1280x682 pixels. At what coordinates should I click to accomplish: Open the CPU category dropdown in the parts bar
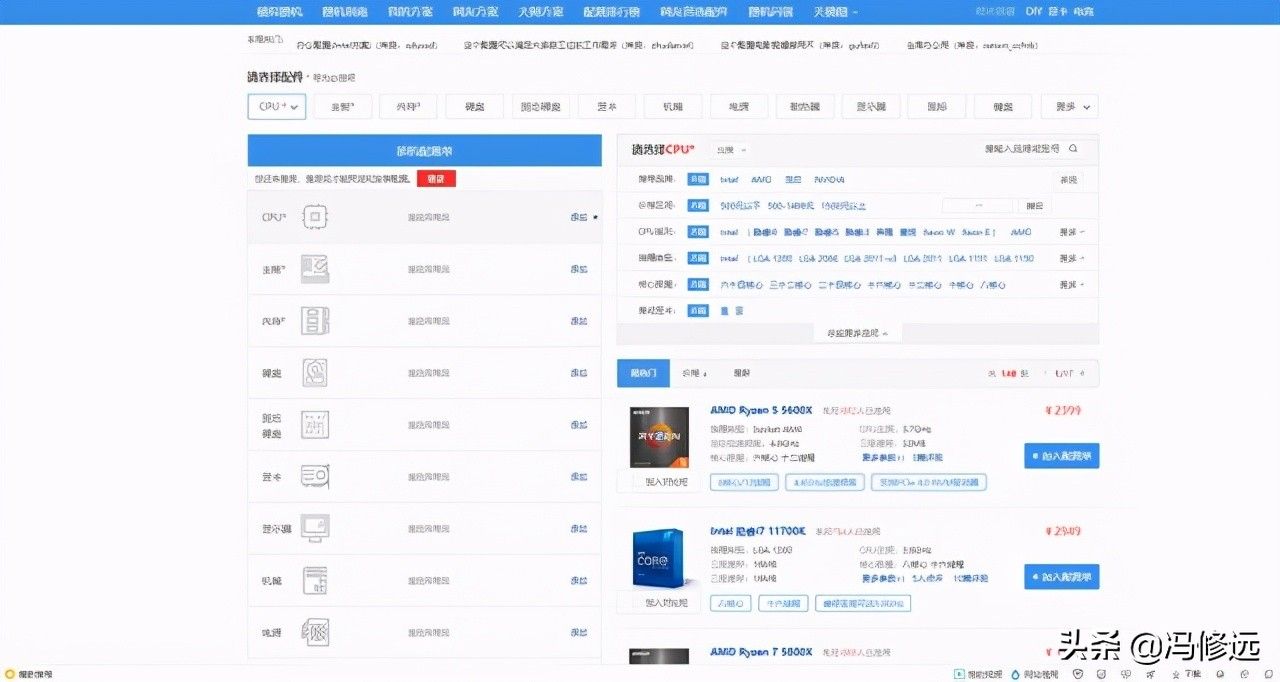[277, 106]
